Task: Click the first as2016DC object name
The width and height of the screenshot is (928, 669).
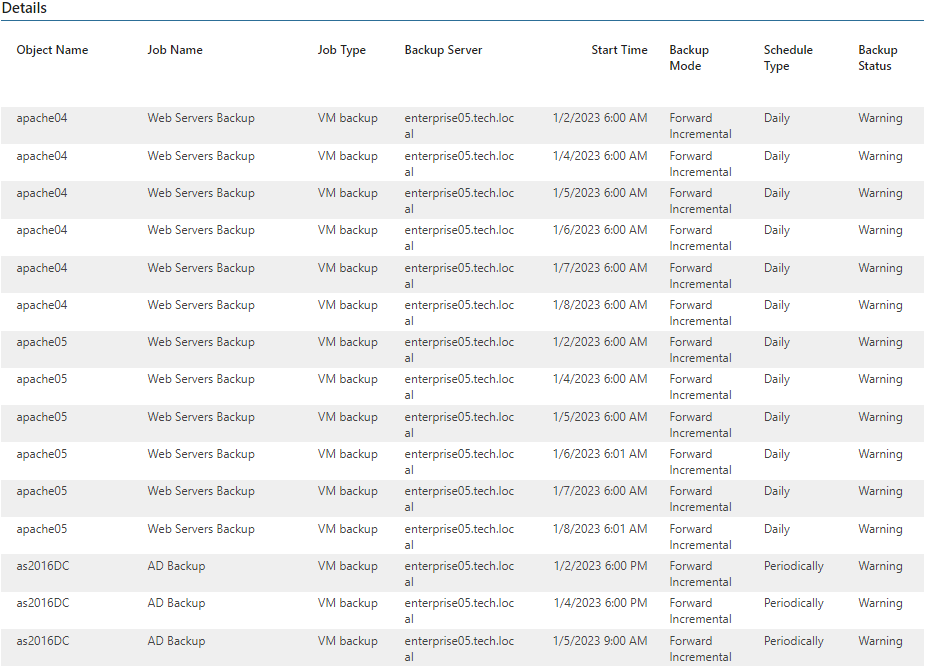Action: (x=43, y=566)
